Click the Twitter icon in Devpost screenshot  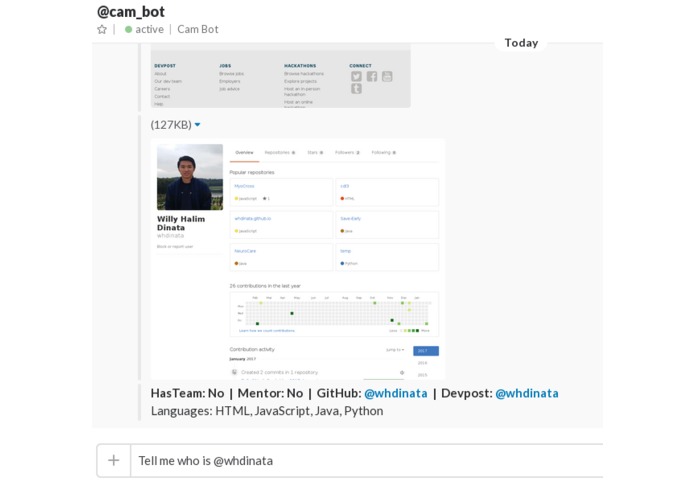pyautogui.click(x=356, y=76)
